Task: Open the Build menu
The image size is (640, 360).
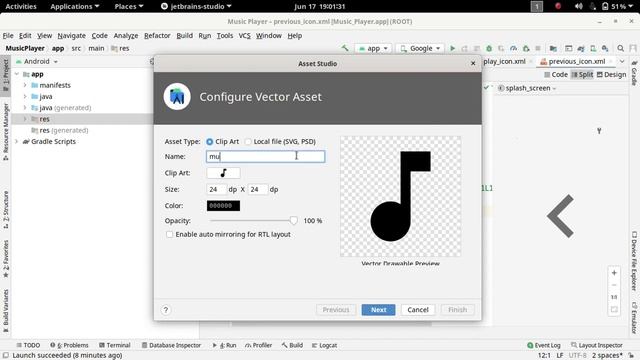Action: (184, 36)
